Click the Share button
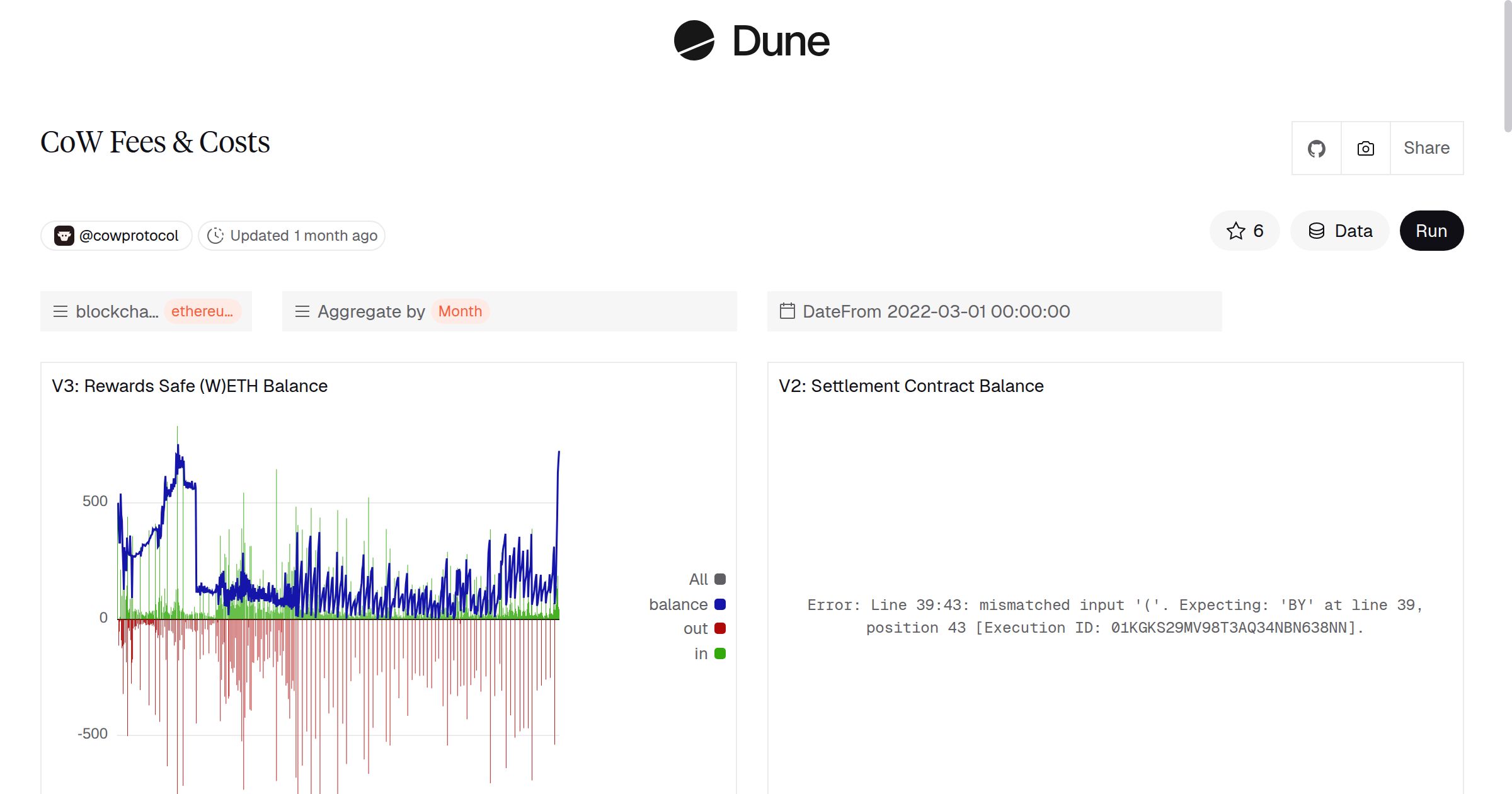The height and width of the screenshot is (794, 1512). tap(1426, 147)
